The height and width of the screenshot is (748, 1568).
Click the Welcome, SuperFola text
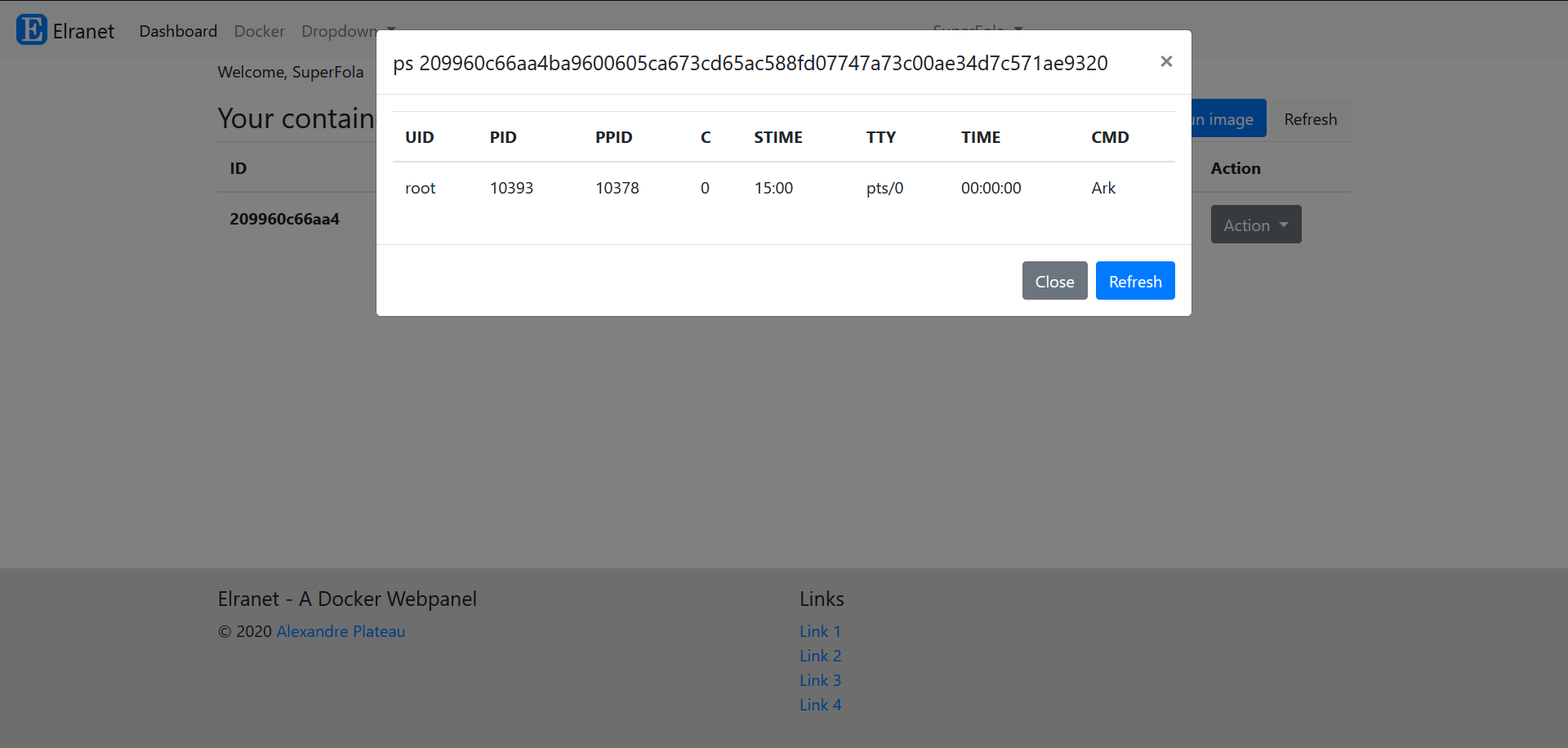(291, 72)
